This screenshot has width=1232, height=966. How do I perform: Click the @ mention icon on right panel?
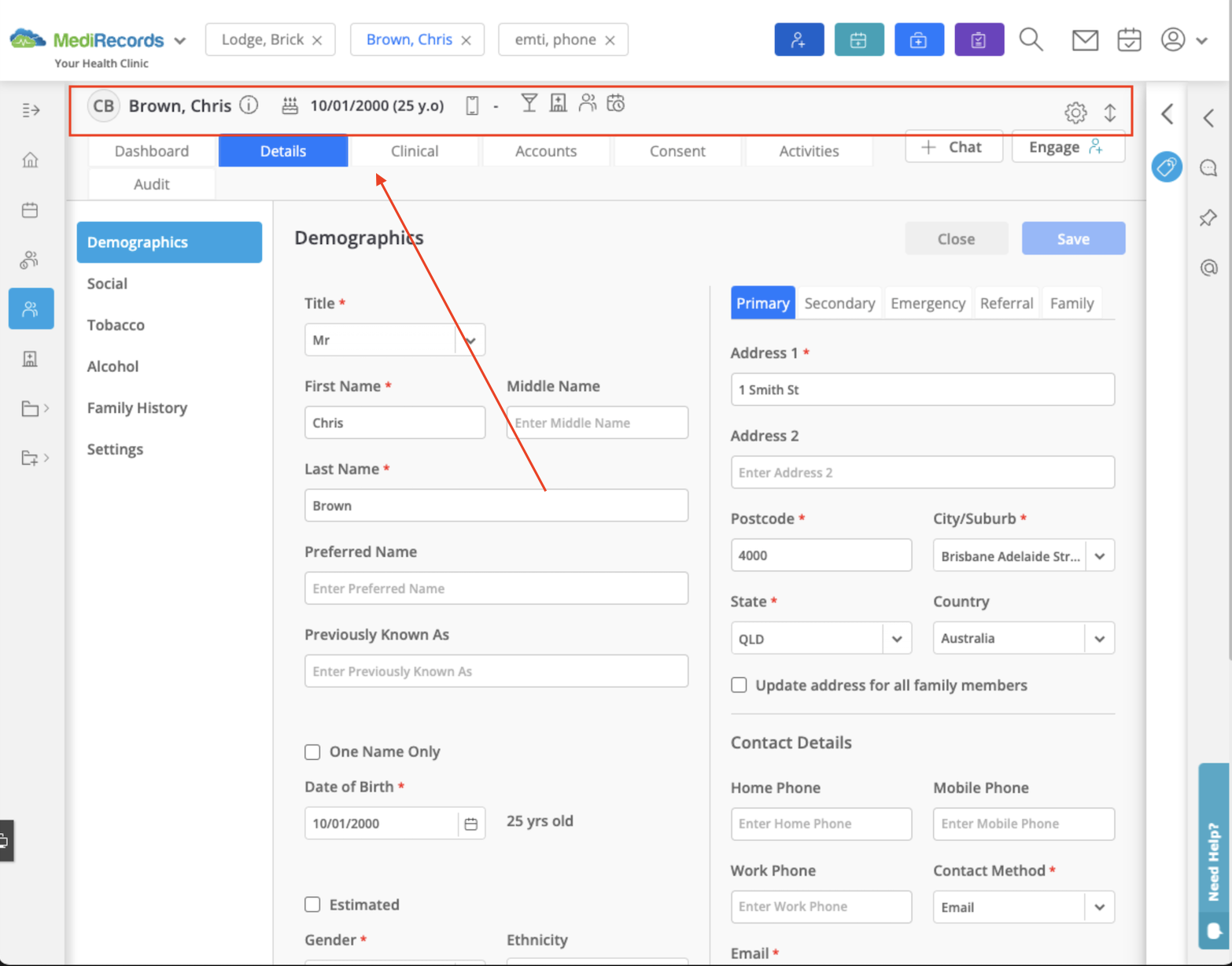pos(1208,267)
